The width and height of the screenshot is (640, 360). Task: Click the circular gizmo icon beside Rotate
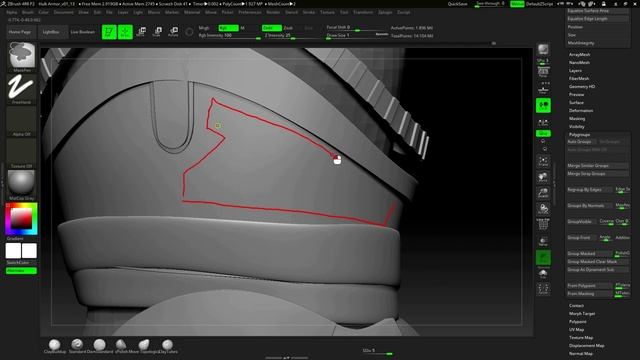click(x=189, y=32)
